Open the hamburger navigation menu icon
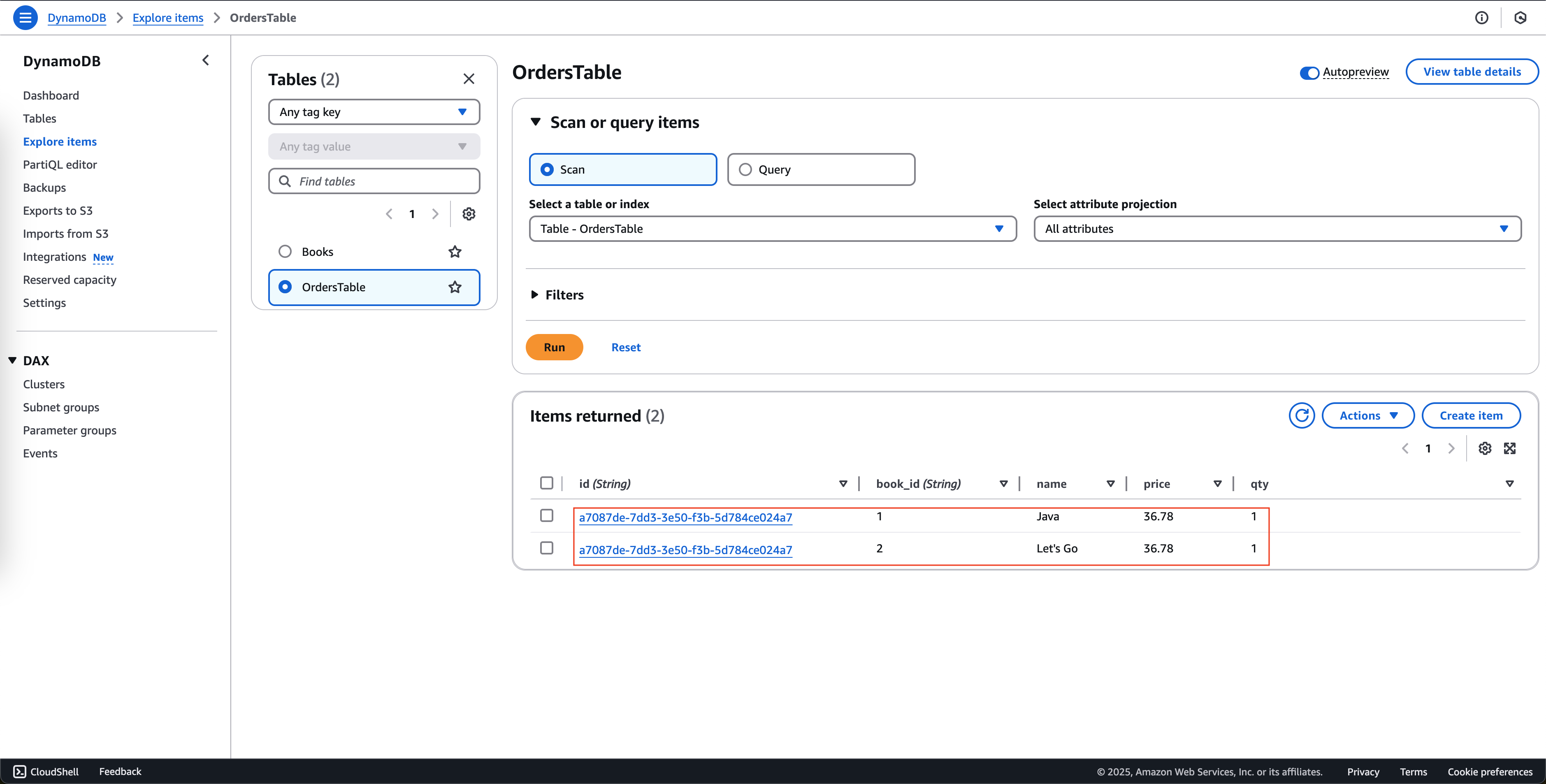 [x=25, y=17]
